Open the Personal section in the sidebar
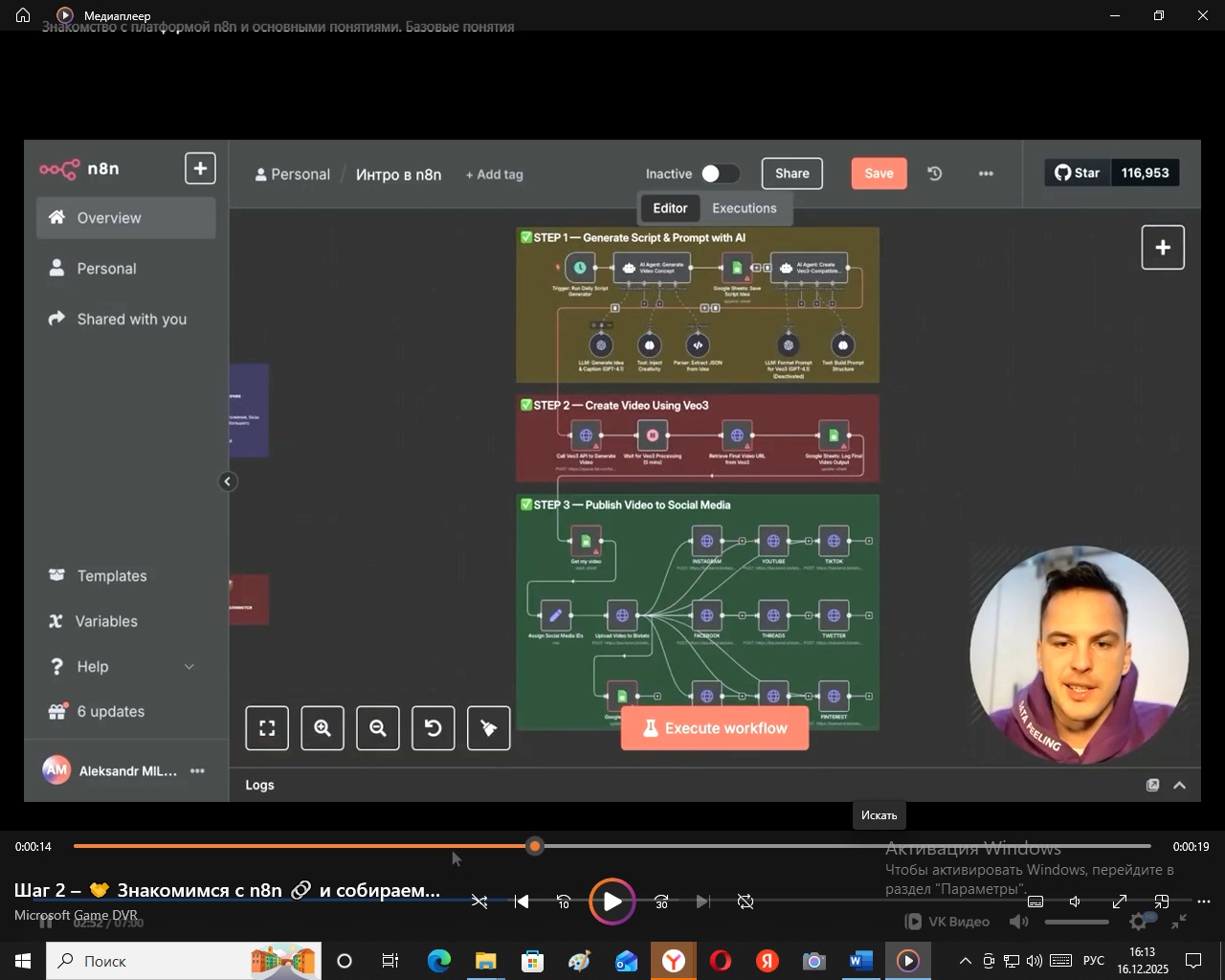The image size is (1225, 980). (125, 269)
